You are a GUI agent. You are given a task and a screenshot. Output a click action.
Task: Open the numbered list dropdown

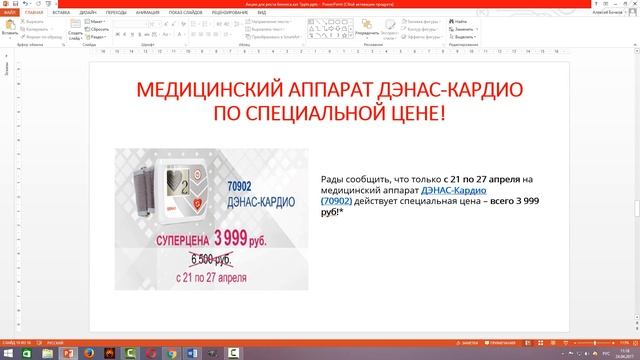206,24
